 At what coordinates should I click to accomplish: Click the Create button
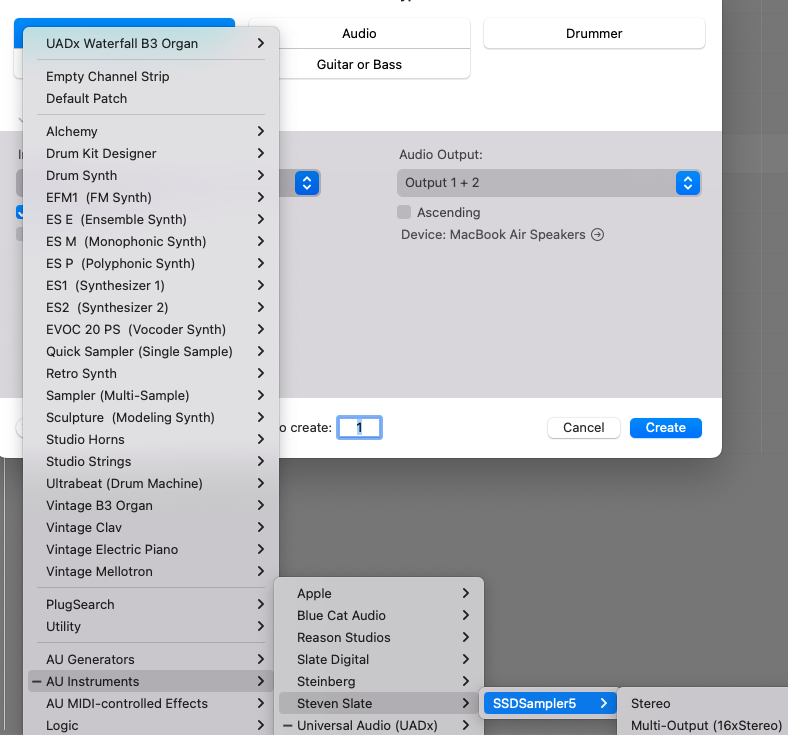665,428
